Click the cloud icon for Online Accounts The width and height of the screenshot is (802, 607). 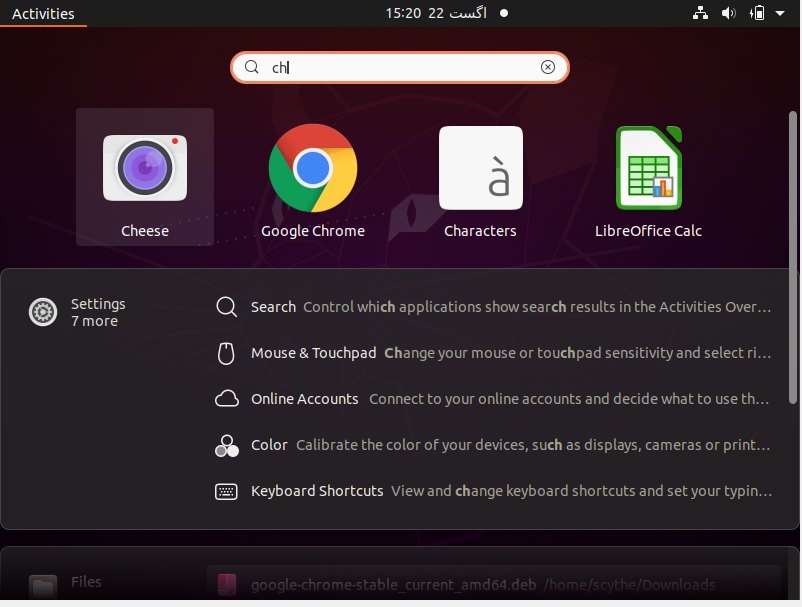click(x=227, y=399)
